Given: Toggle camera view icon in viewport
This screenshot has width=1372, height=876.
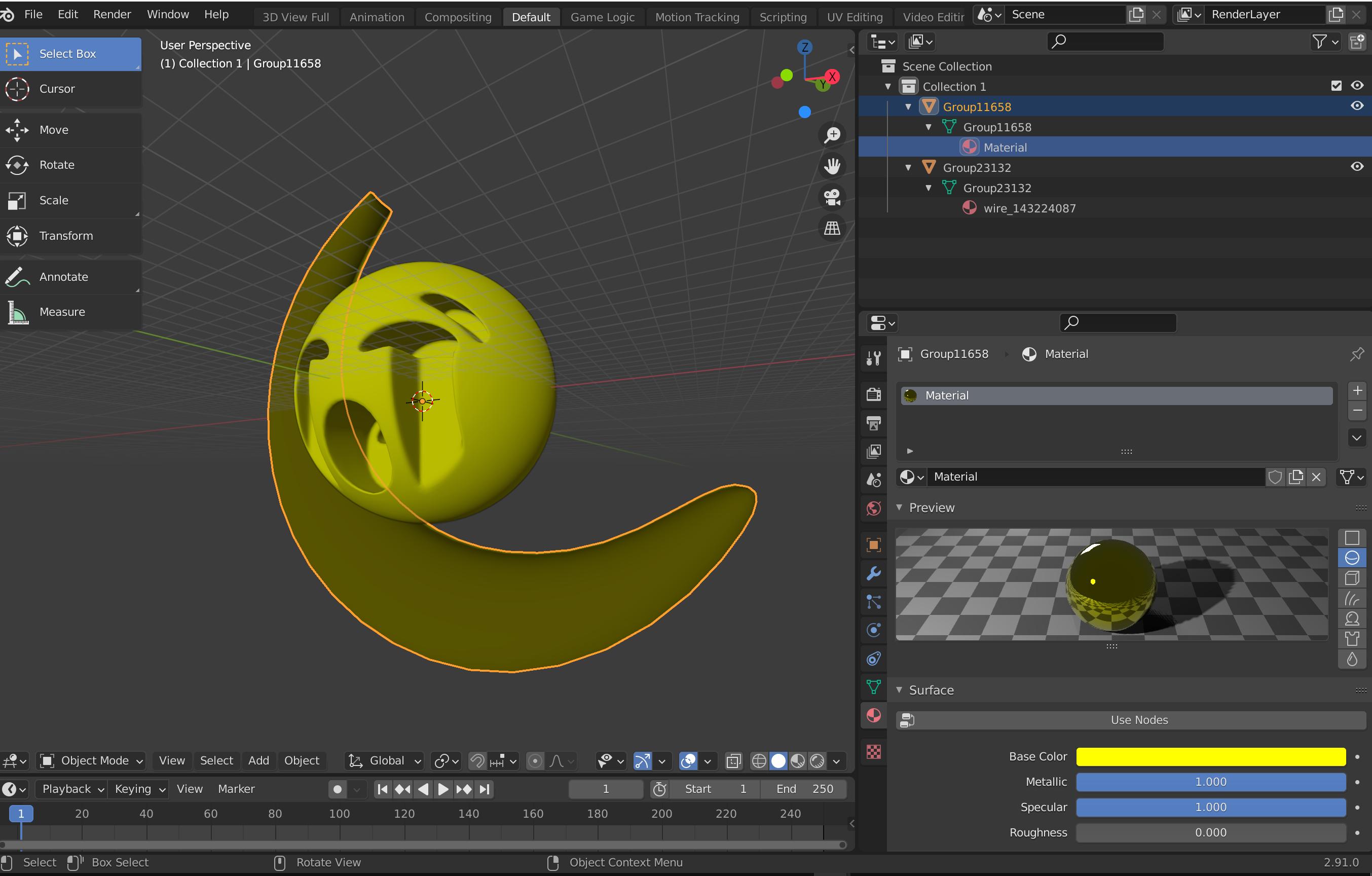Looking at the screenshot, I should (x=832, y=197).
